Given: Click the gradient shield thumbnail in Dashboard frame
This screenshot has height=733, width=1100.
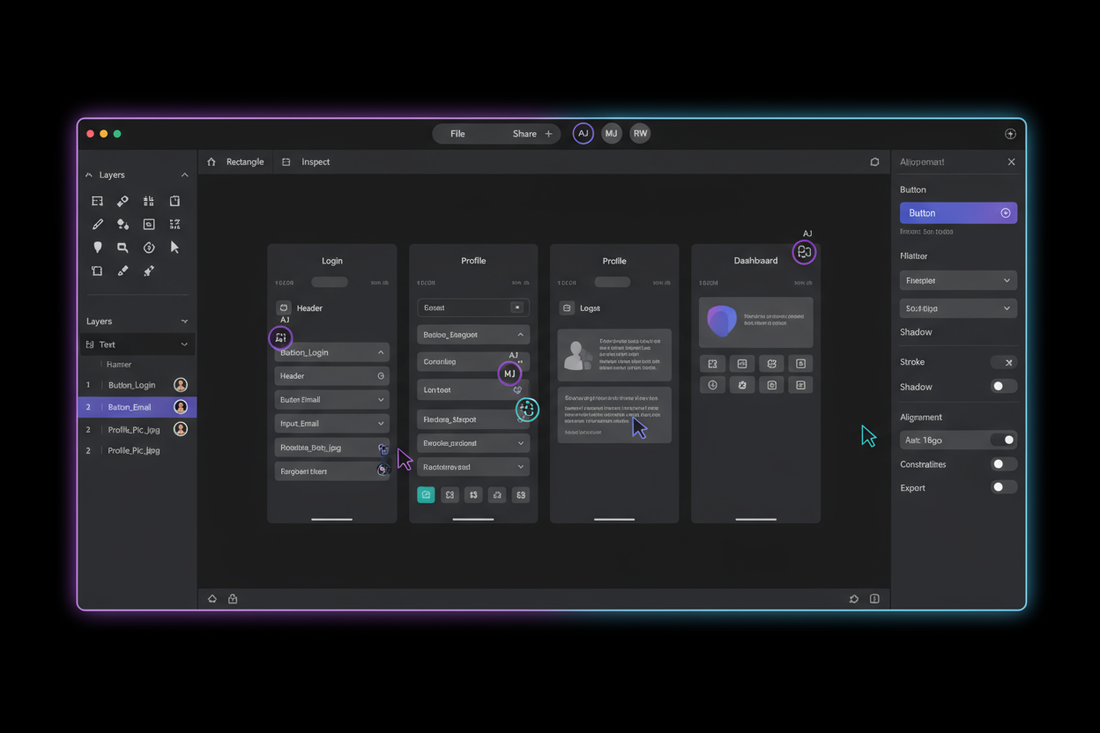Looking at the screenshot, I should 722,322.
